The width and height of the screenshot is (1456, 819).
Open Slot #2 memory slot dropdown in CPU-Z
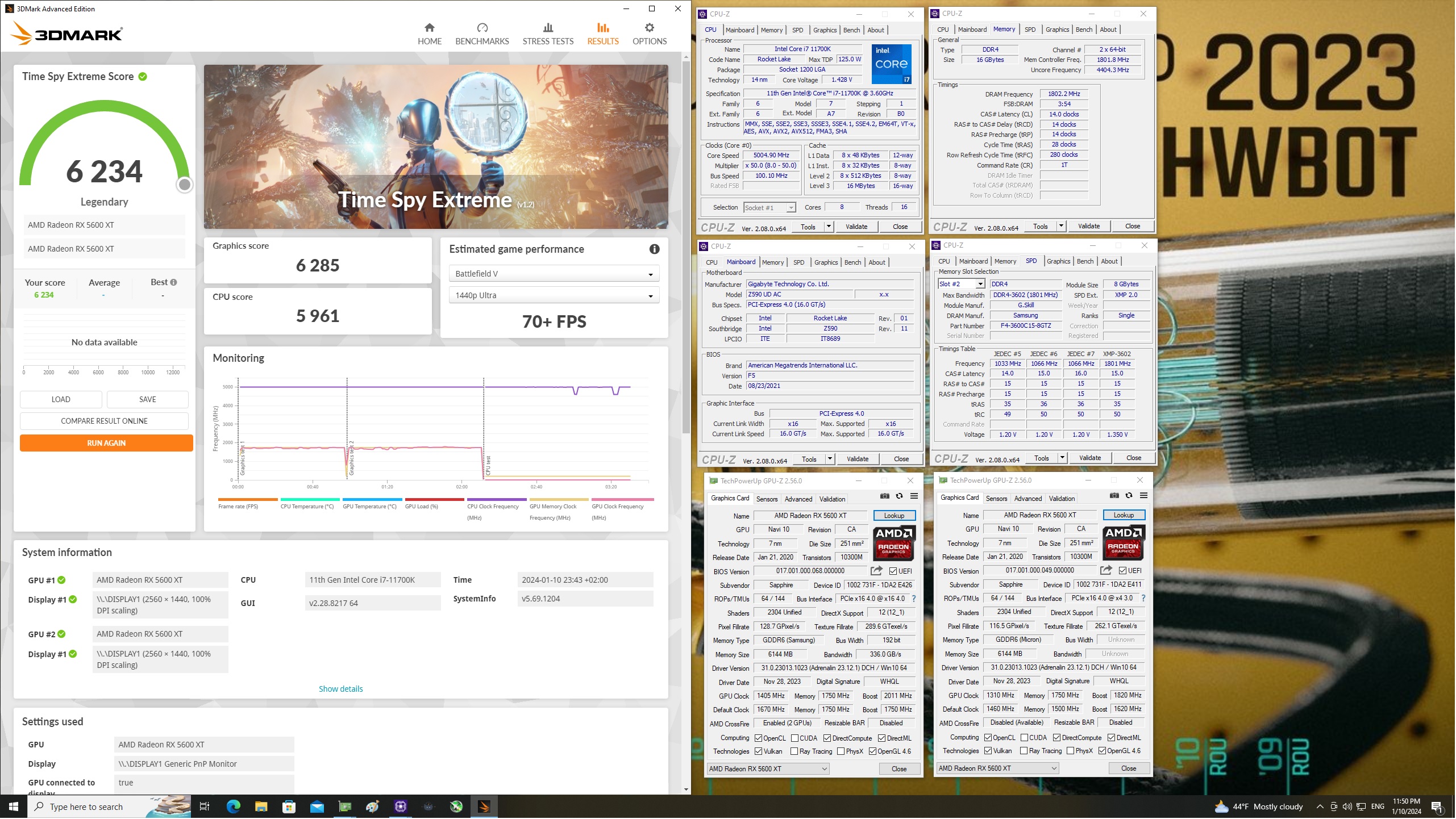[x=962, y=285]
